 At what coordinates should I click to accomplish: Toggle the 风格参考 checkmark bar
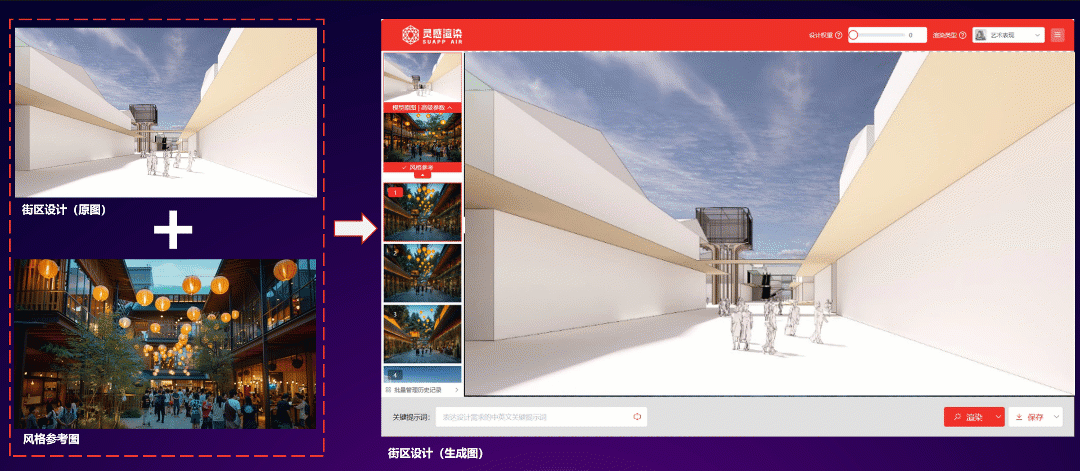click(x=422, y=167)
